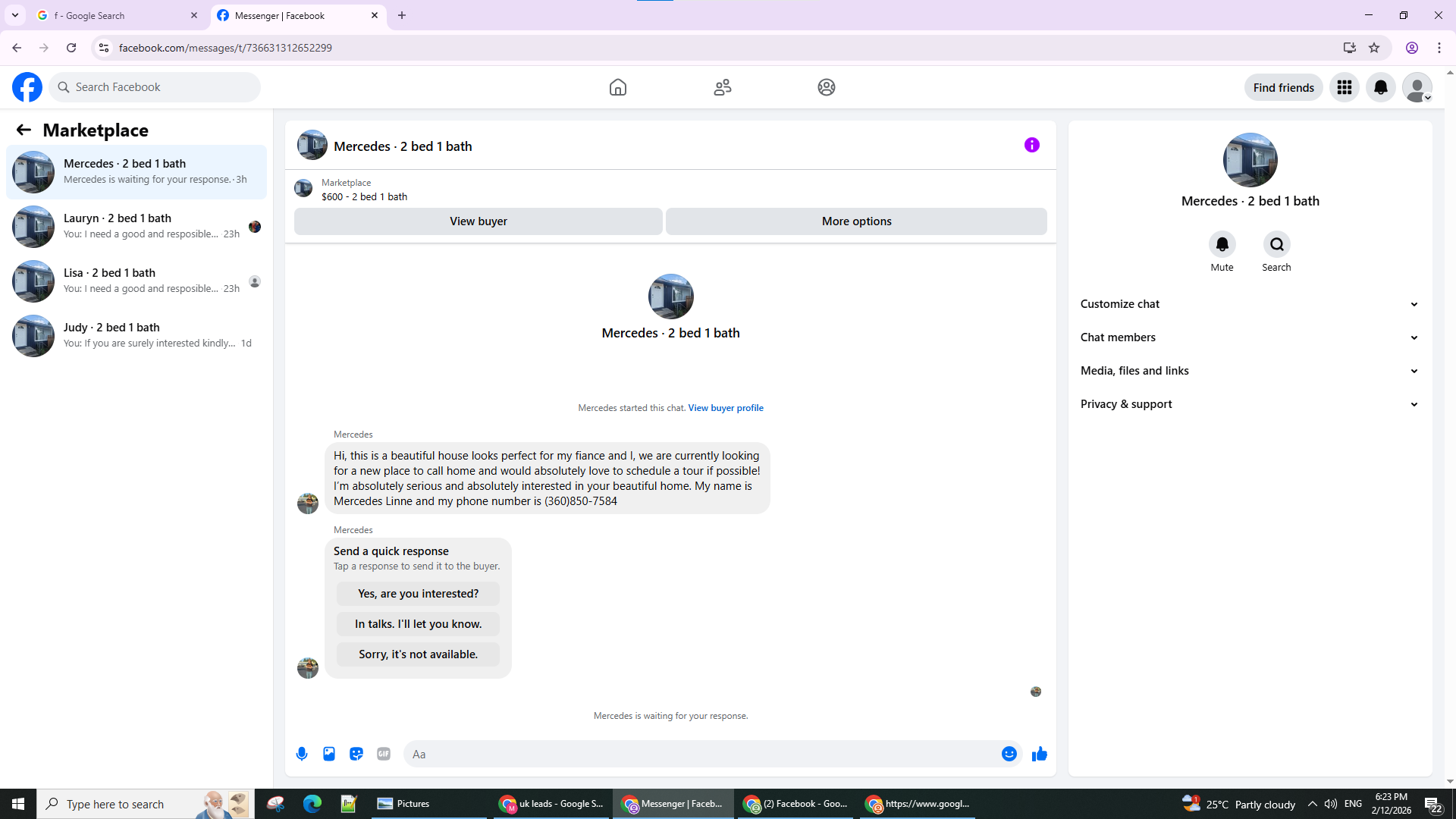Choose a GIF icon in composer
Image resolution: width=1456 pixels, height=819 pixels.
click(x=384, y=754)
